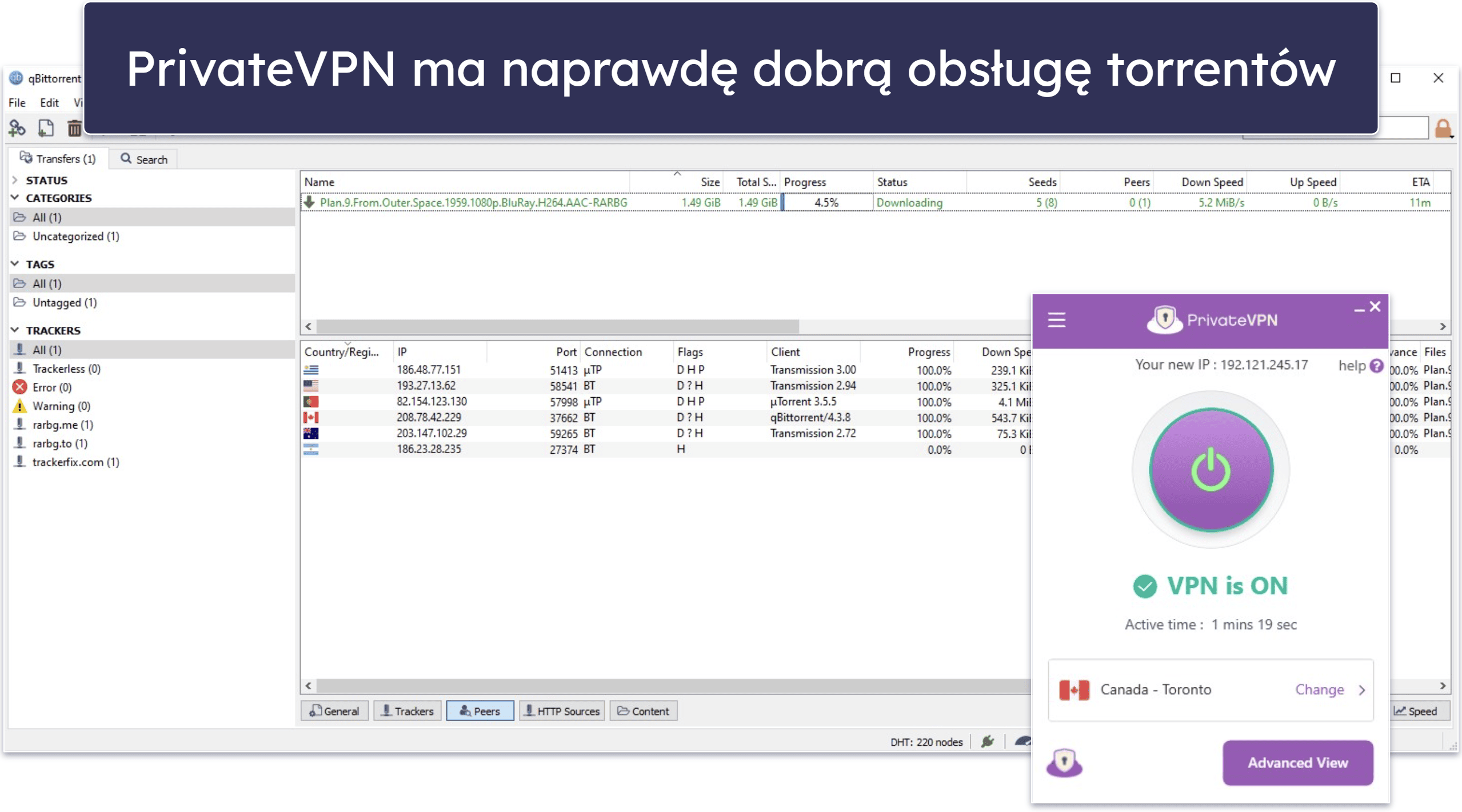Open the PrivateVPN hamburger menu
Image resolution: width=1462 pixels, height=812 pixels.
click(1056, 320)
